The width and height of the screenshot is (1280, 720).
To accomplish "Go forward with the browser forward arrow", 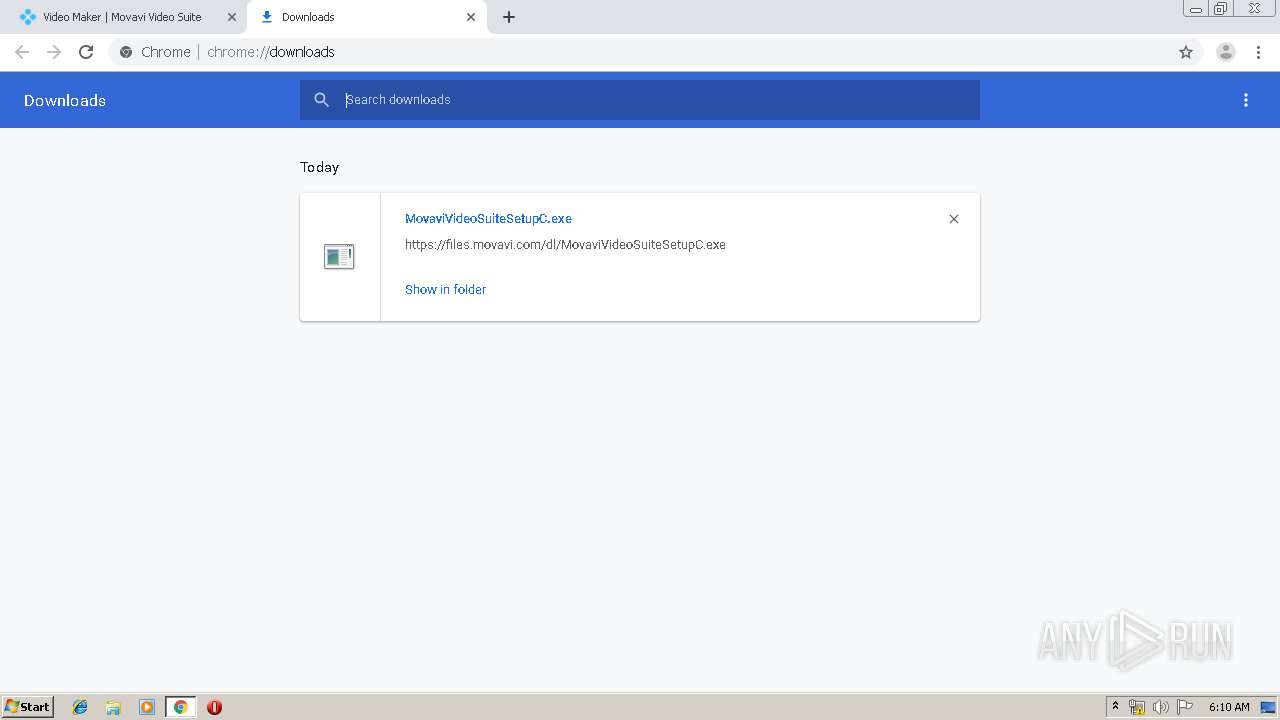I will [x=54, y=52].
